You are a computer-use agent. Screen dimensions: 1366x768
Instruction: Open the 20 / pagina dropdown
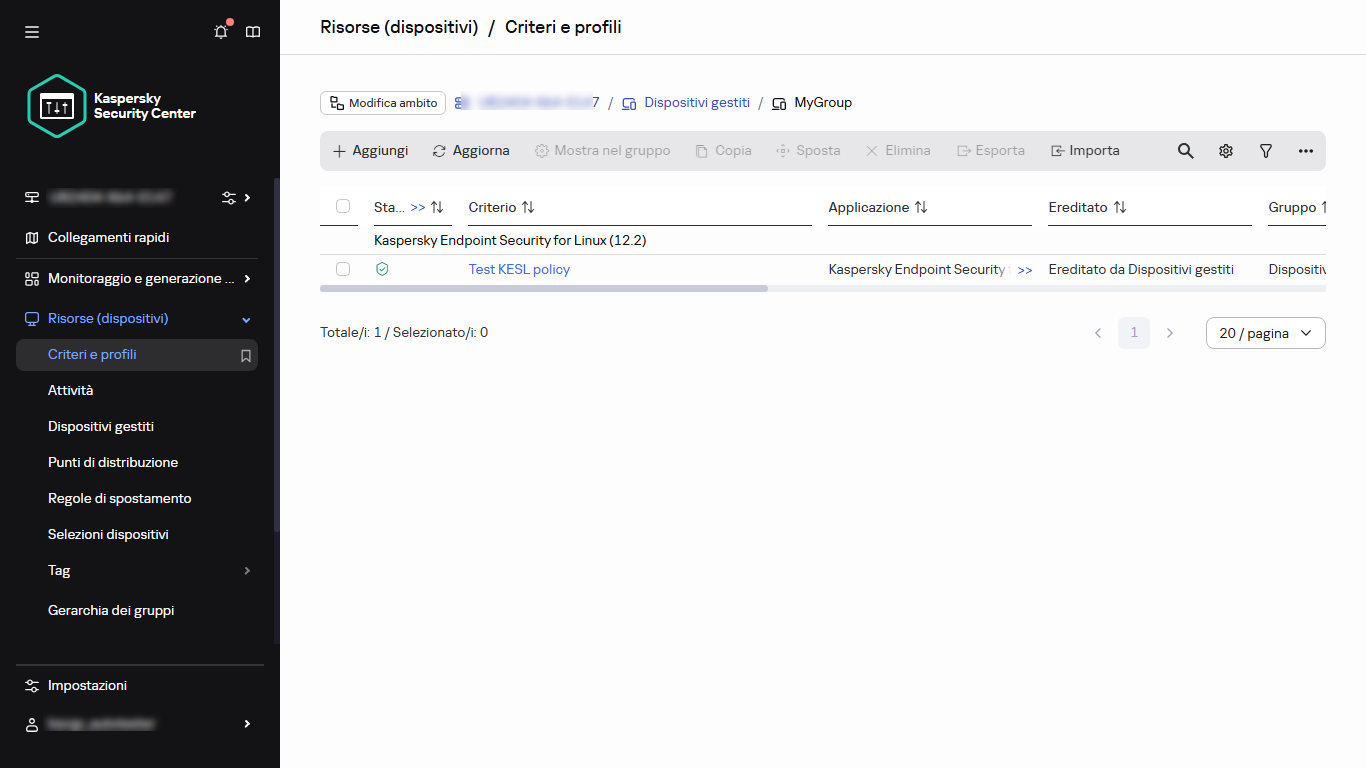pos(1265,333)
